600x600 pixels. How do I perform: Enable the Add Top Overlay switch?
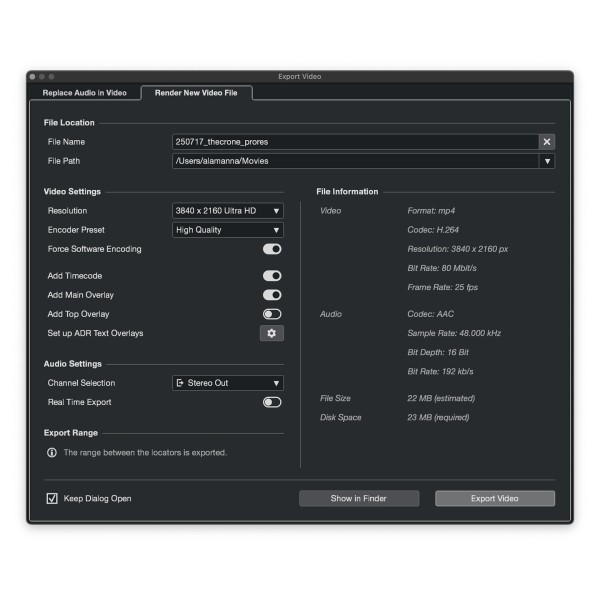[x=272, y=314]
